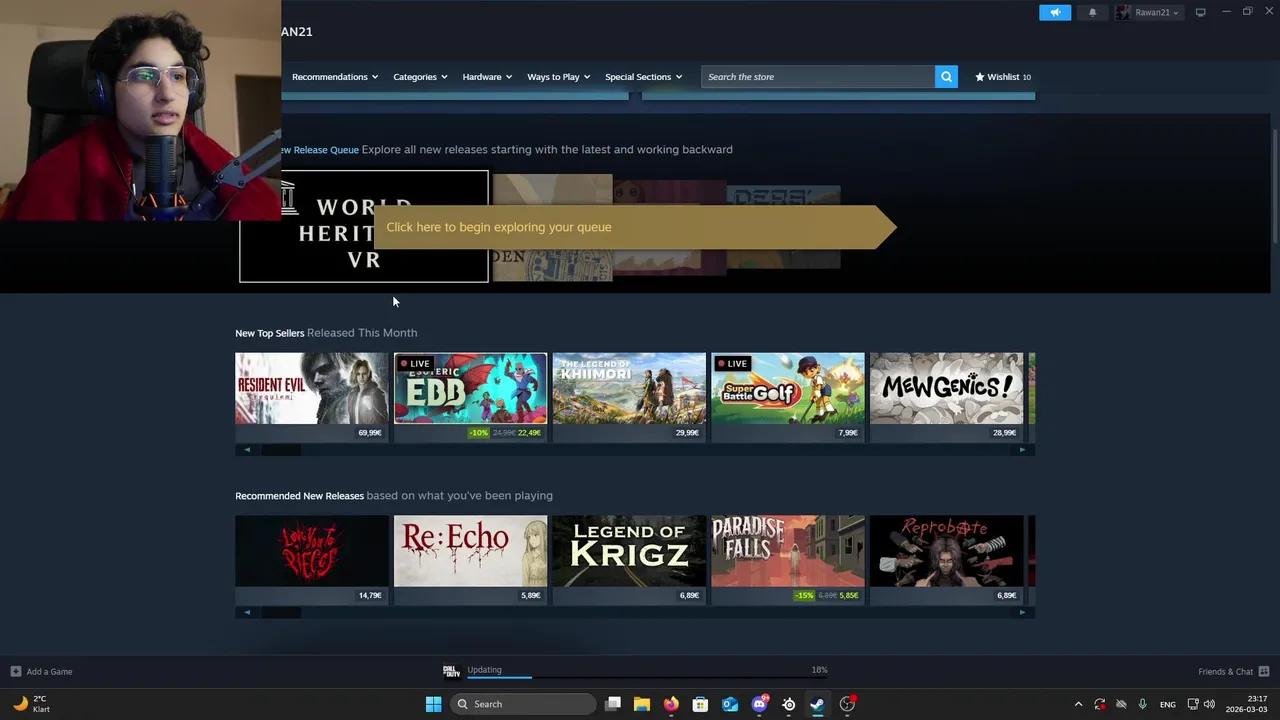
Task: Click the Windows taskbar Search box
Action: 525,704
